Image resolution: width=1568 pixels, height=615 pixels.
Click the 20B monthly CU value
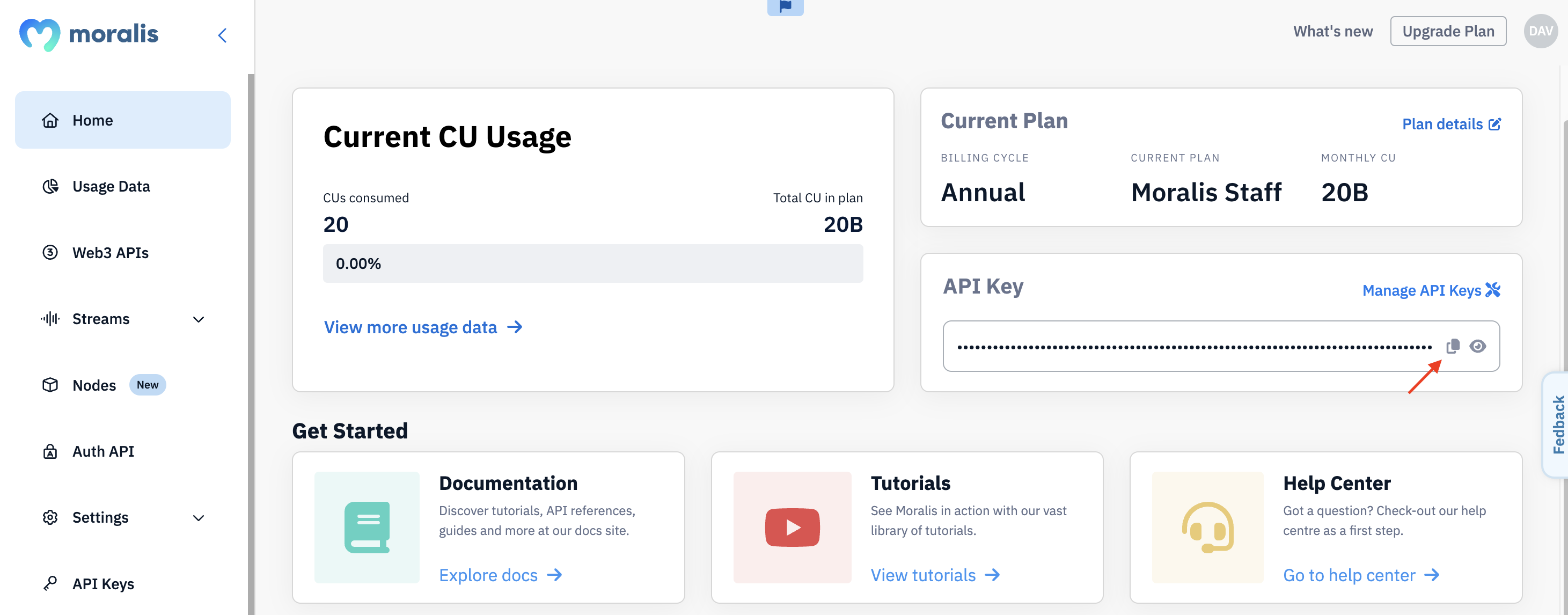[x=1345, y=193]
